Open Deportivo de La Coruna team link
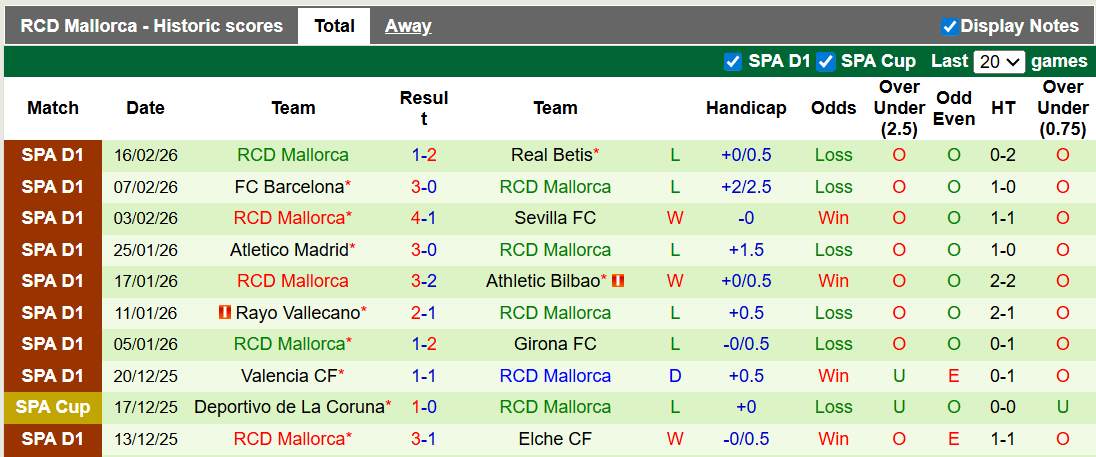 pyautogui.click(x=289, y=407)
